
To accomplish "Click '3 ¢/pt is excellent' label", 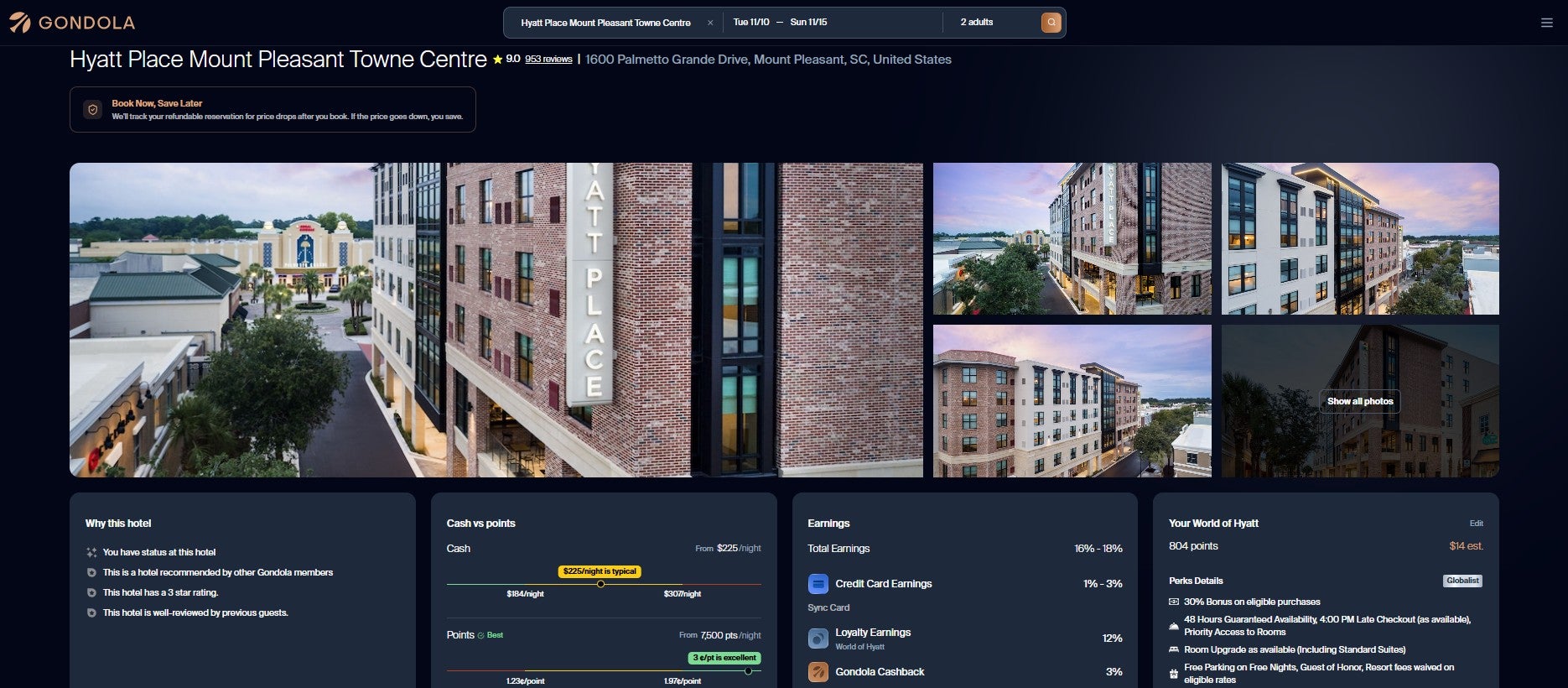I will [724, 658].
